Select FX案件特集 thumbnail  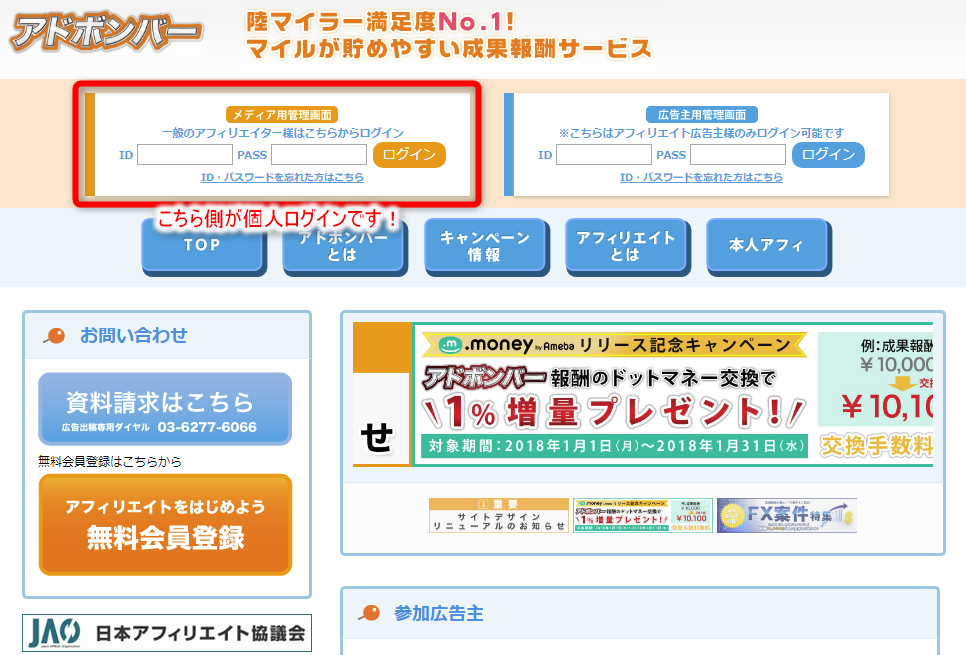pyautogui.click(x=787, y=515)
